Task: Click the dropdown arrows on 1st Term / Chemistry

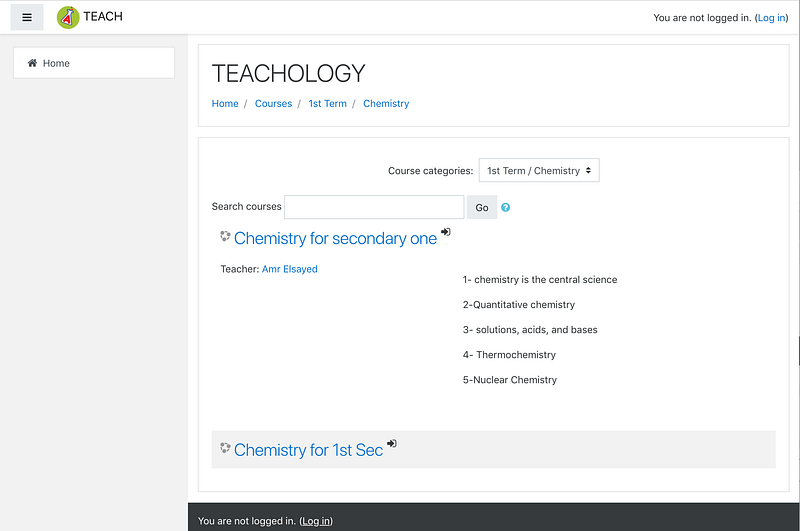Action: [x=588, y=170]
